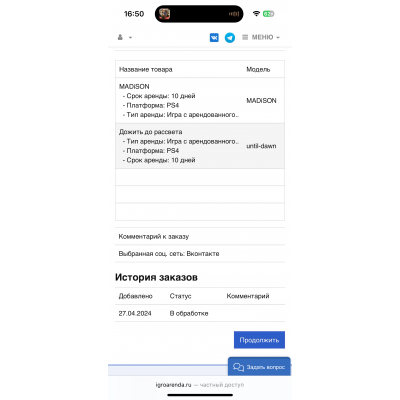Click the user account person icon
The image size is (400, 400).
(120, 37)
